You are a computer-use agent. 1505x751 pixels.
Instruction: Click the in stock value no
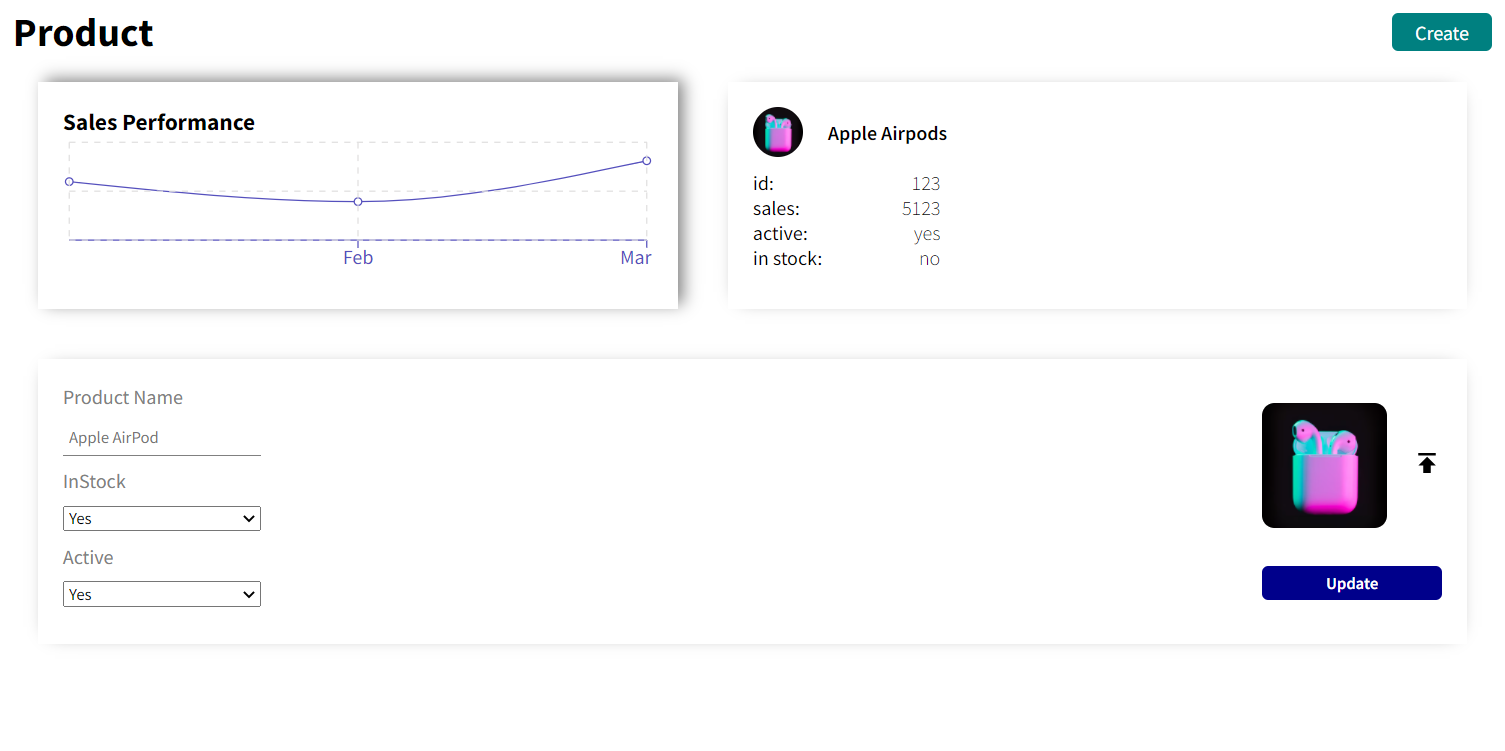coord(930,259)
